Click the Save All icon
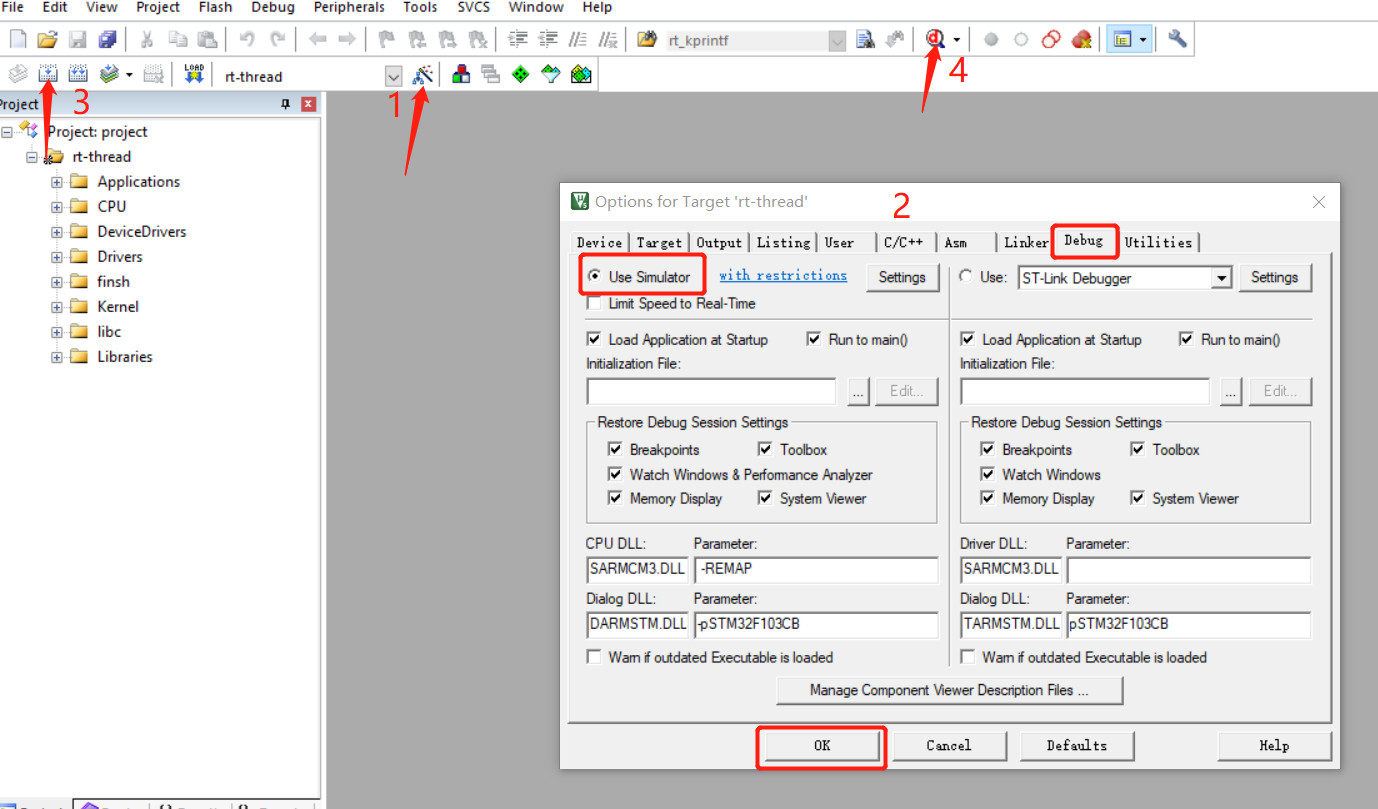Screen dimensions: 1378x809 pos(107,39)
